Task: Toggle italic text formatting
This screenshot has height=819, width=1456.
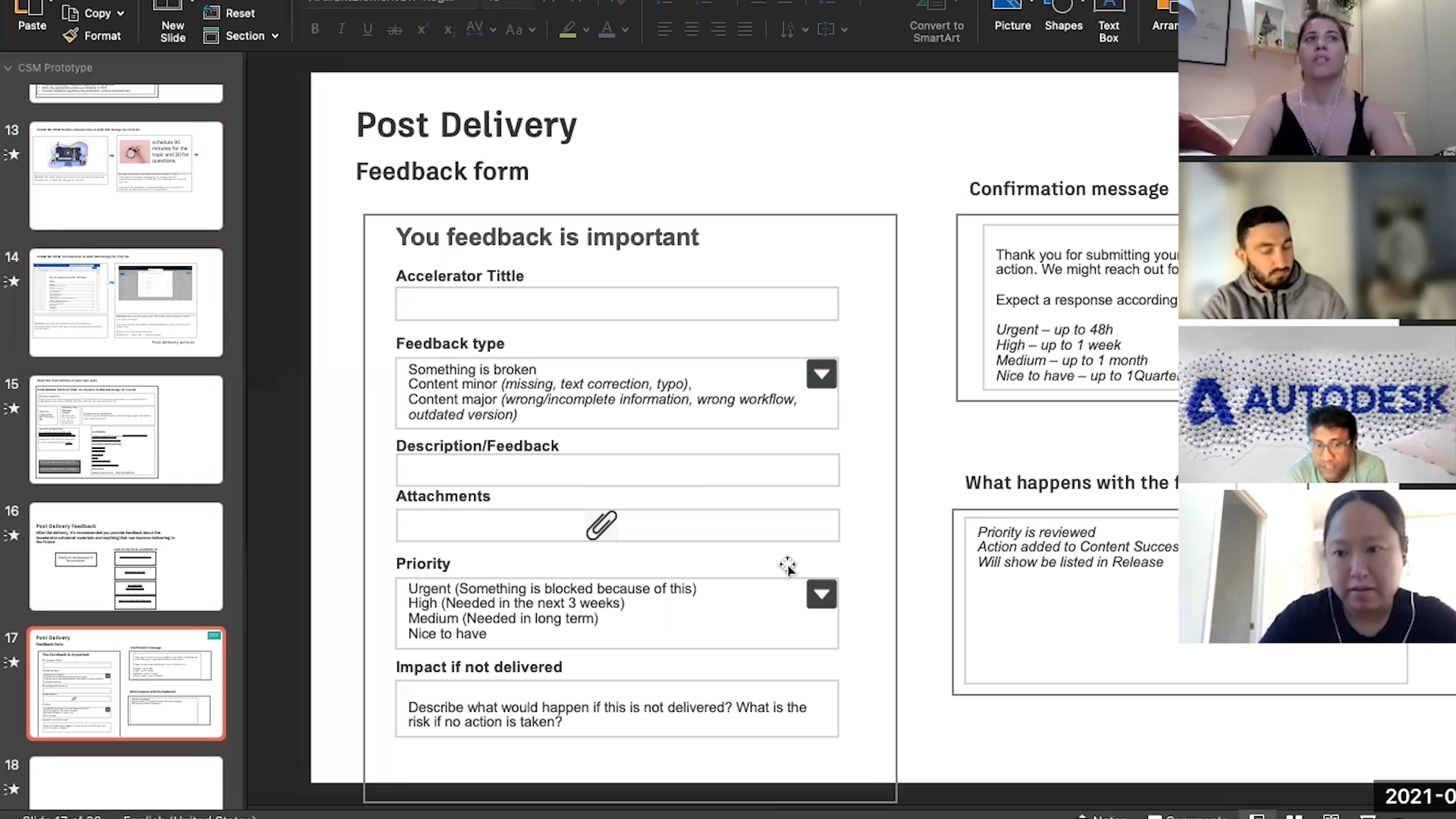Action: click(341, 29)
